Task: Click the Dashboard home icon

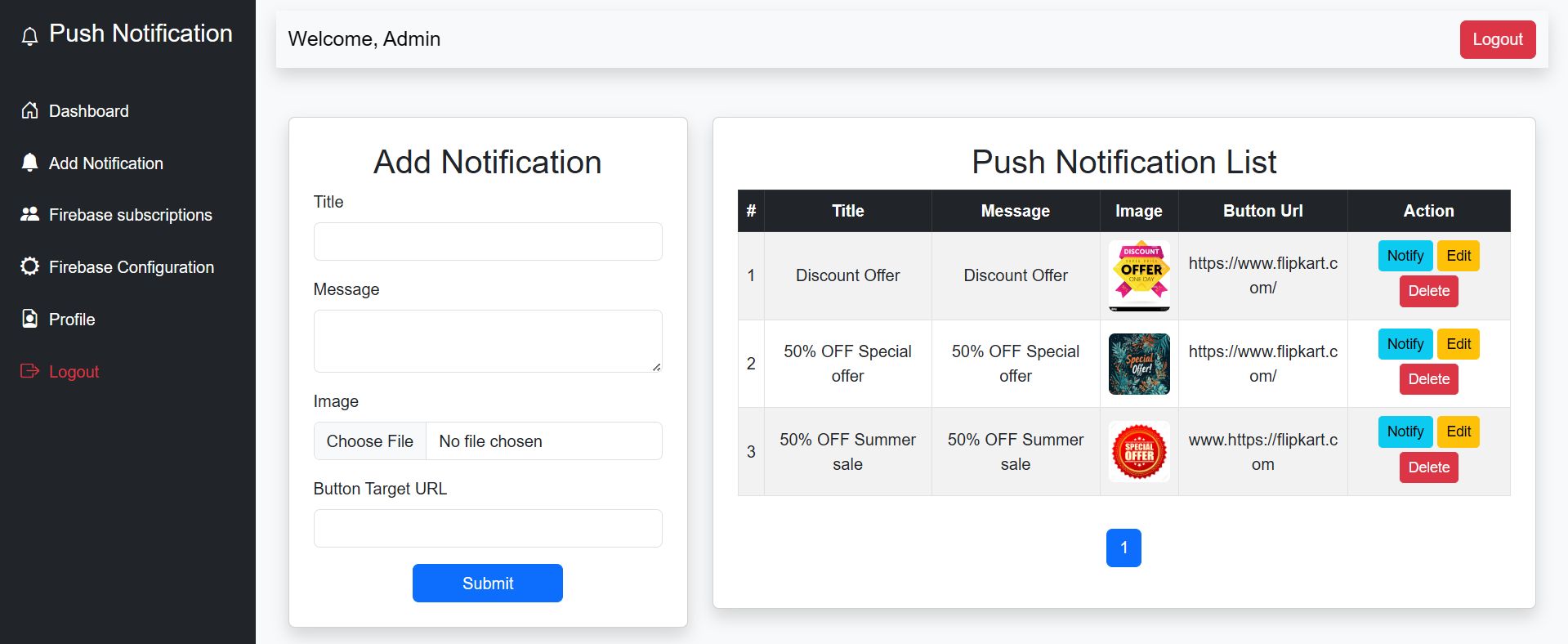Action: (x=29, y=110)
